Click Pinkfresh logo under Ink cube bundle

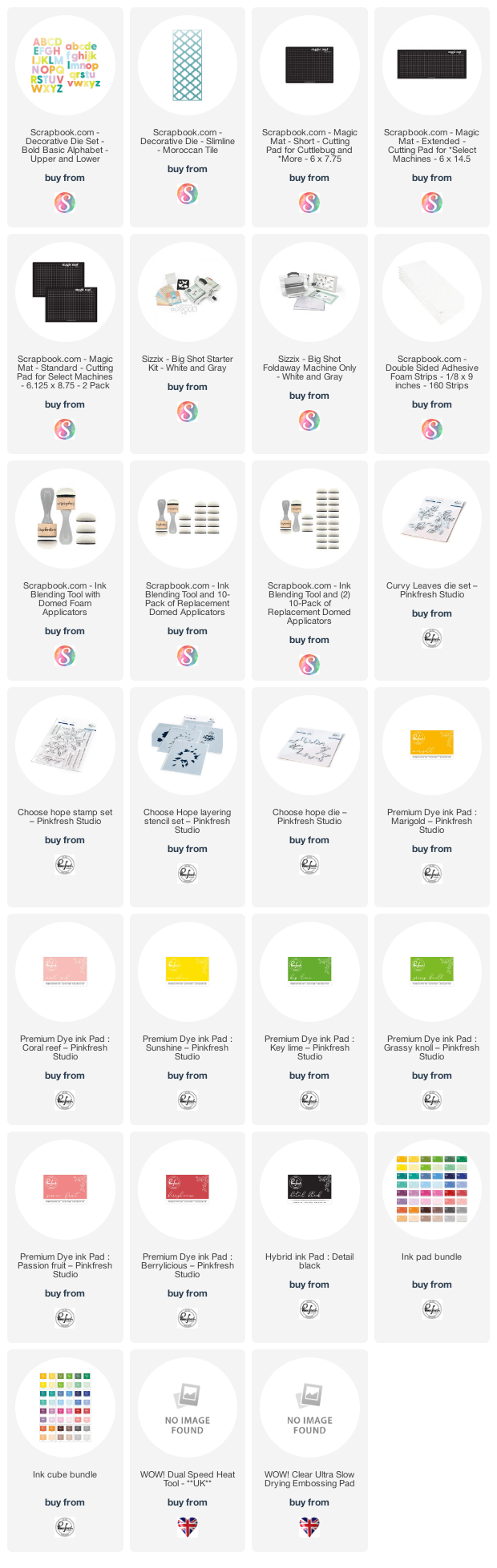coord(65,1526)
